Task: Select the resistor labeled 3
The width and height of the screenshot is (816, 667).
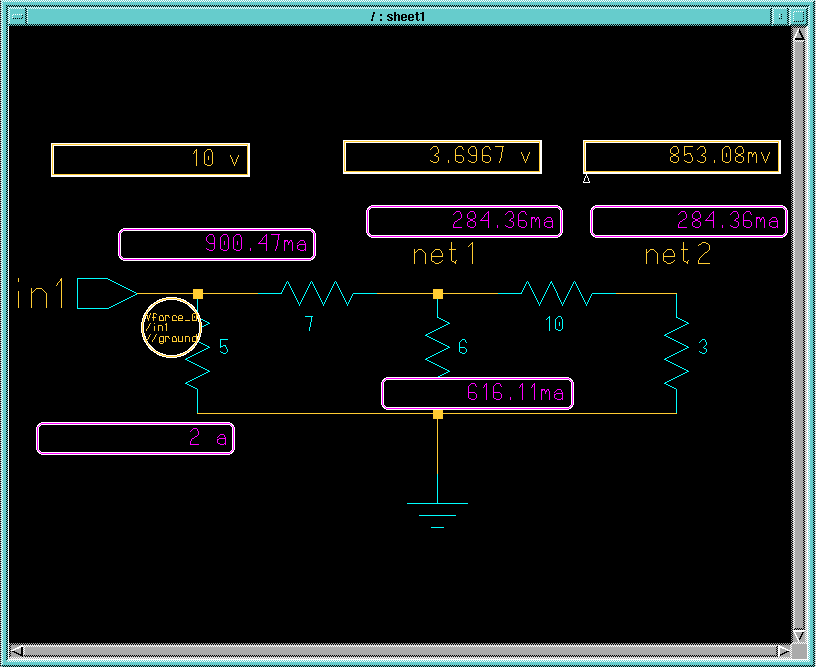Action: [677, 354]
